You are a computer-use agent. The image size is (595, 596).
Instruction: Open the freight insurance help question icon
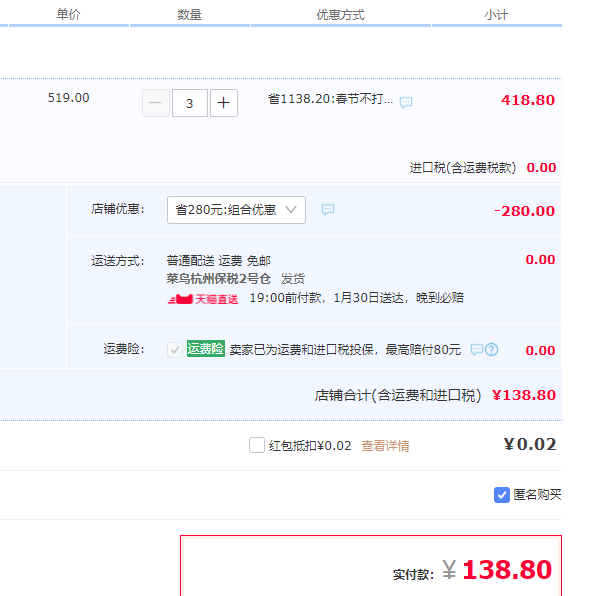point(492,349)
